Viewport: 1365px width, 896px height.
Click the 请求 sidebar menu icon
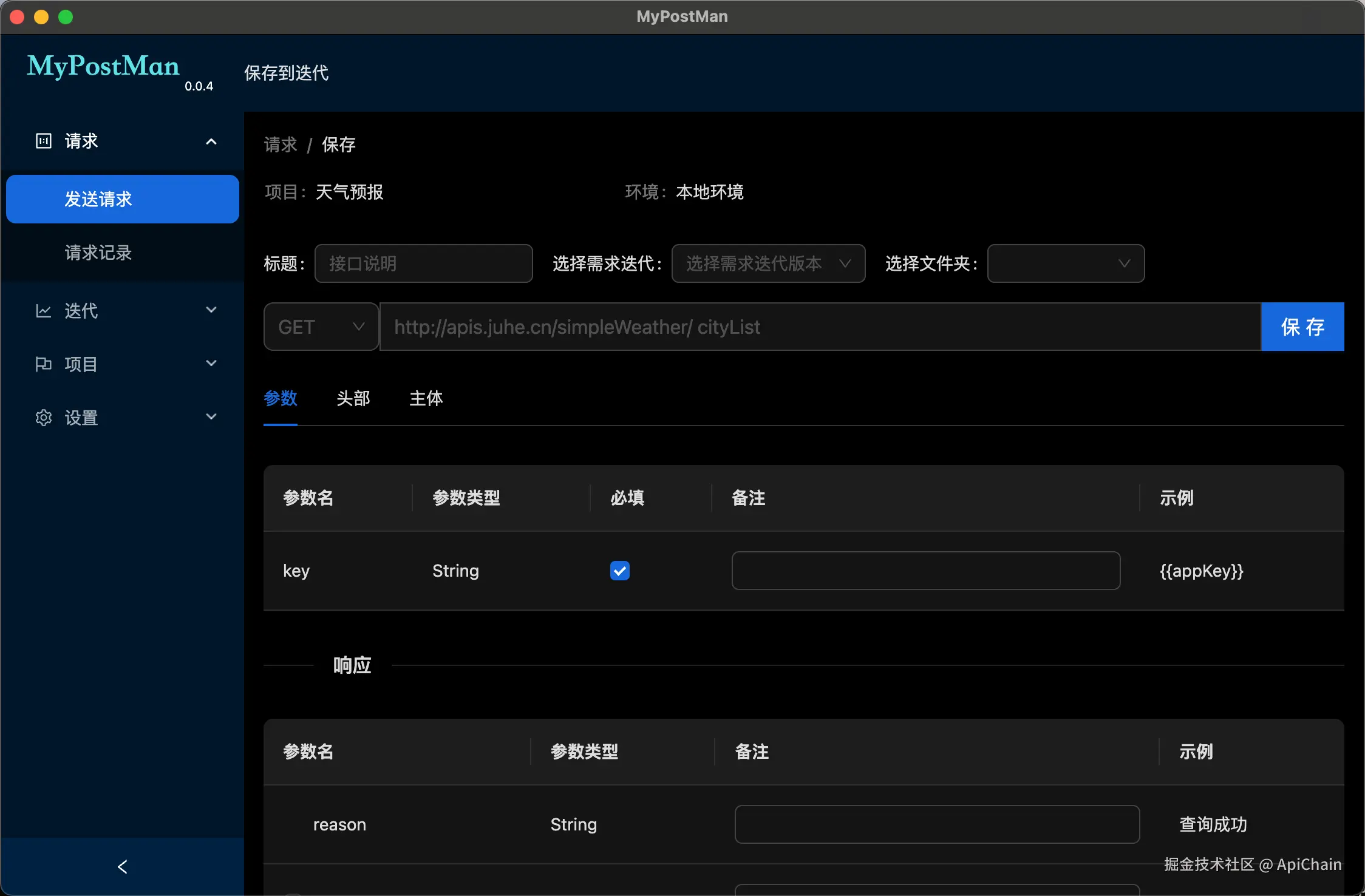pyautogui.click(x=43, y=141)
